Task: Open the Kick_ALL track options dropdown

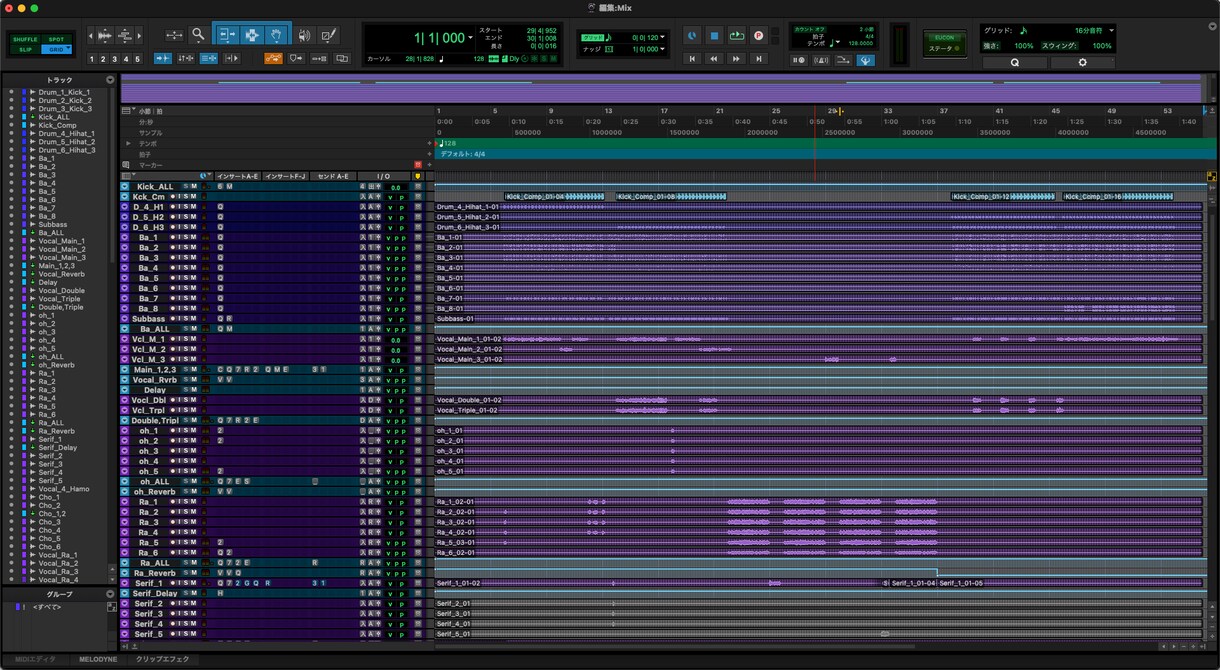Action: click(x=125, y=186)
